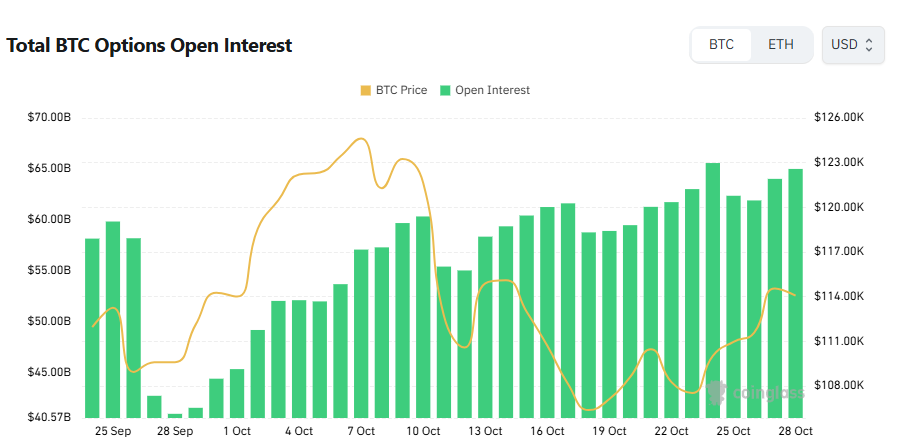Switch to the ETH tab

781,45
